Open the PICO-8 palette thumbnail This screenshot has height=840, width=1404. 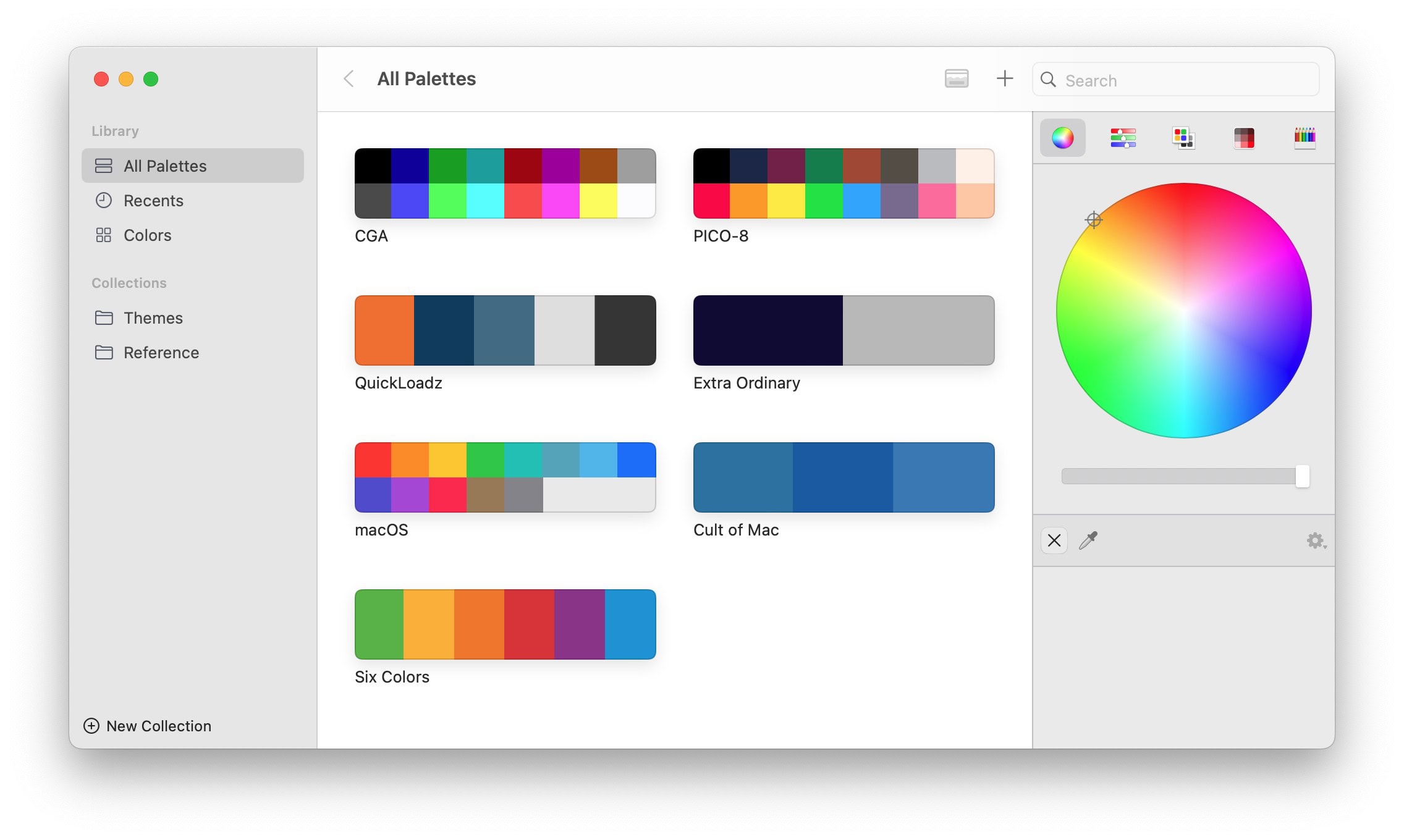point(844,183)
